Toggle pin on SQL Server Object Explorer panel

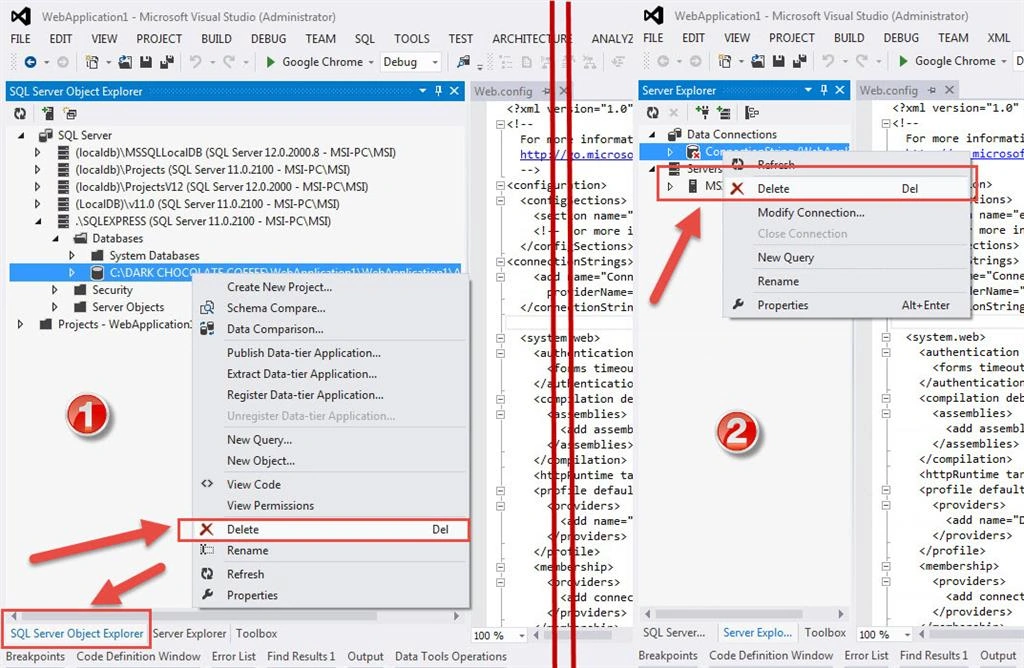pyautogui.click(x=439, y=91)
